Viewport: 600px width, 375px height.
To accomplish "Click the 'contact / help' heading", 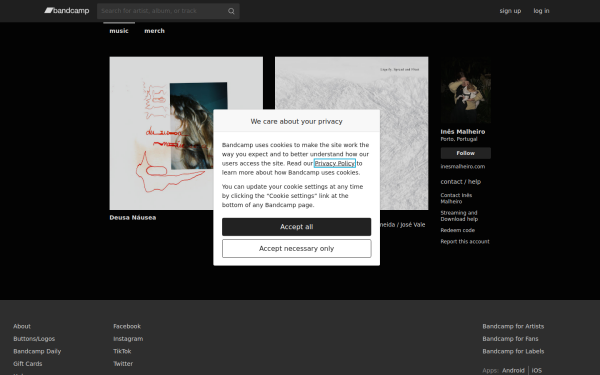I will [461, 182].
